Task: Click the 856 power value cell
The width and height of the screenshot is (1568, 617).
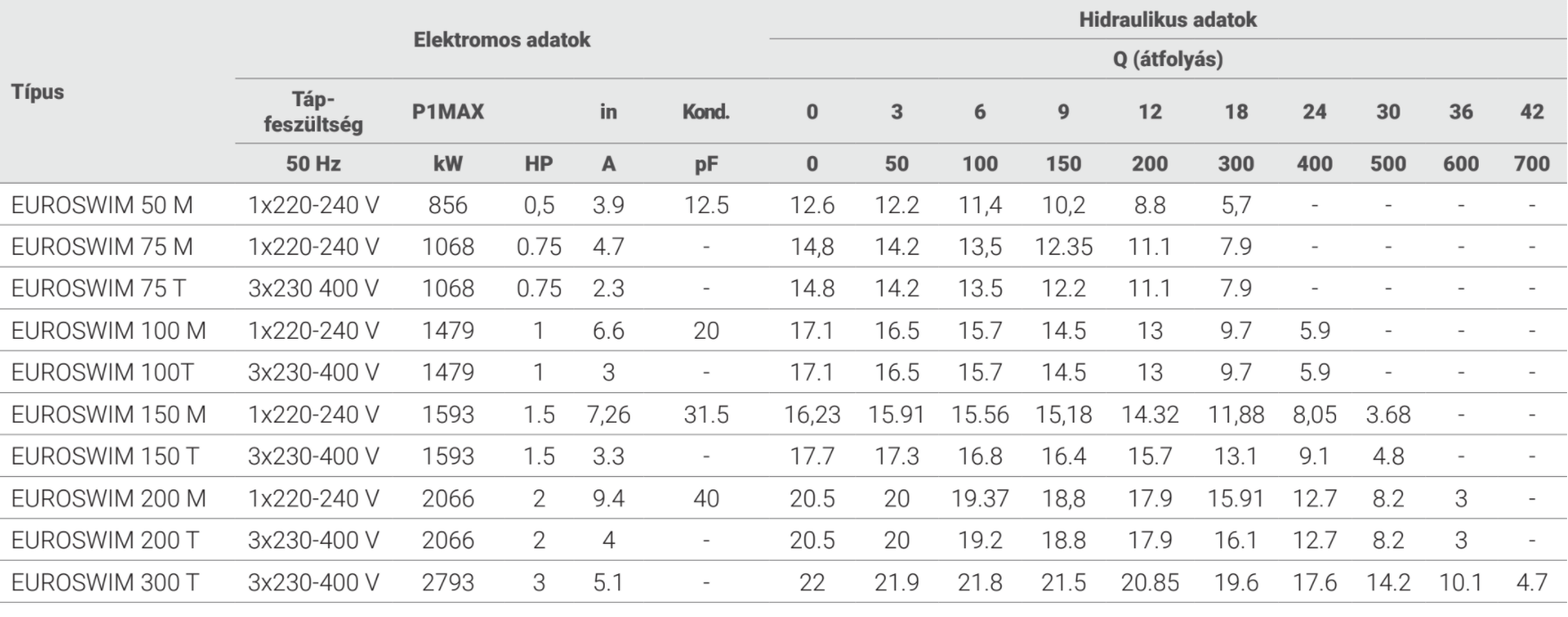Action: click(448, 205)
